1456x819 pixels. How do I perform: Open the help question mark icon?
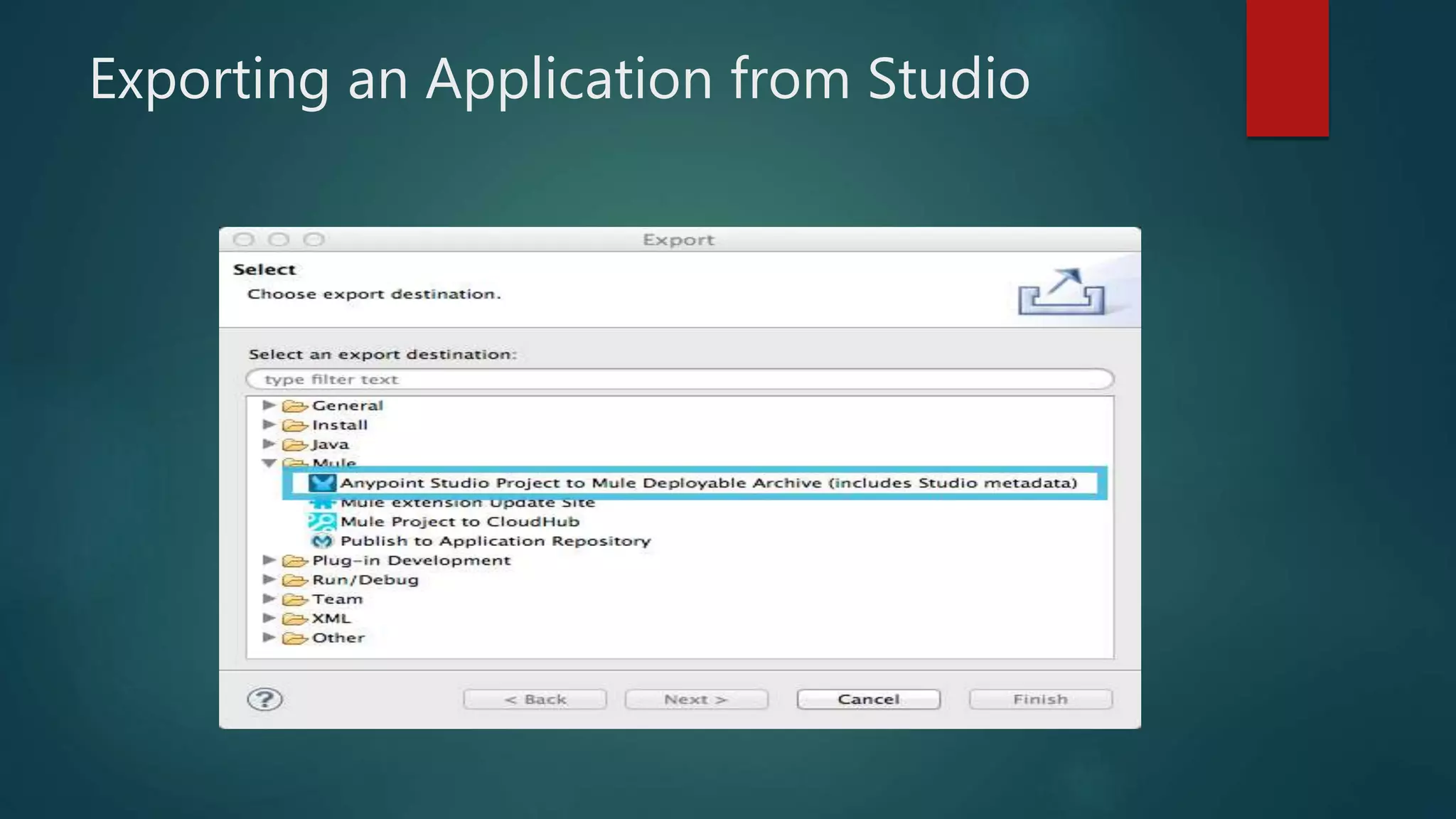(x=265, y=700)
